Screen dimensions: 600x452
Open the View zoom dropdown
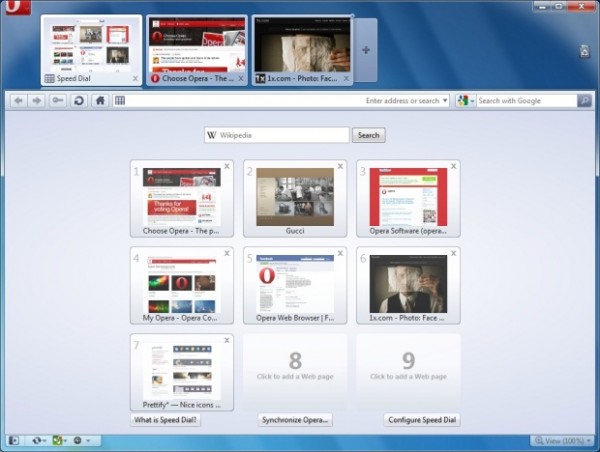click(x=561, y=439)
